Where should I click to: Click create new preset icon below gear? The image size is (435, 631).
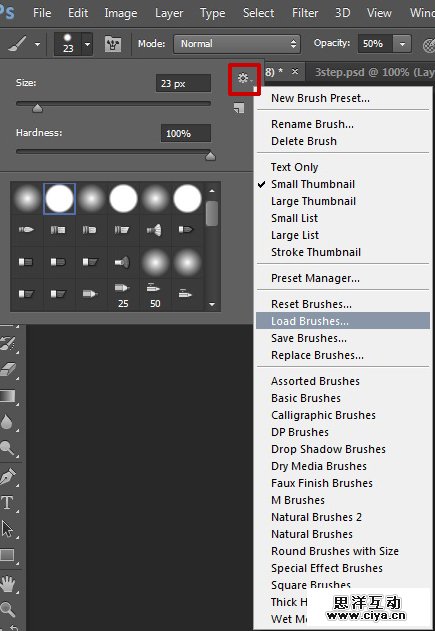239,108
